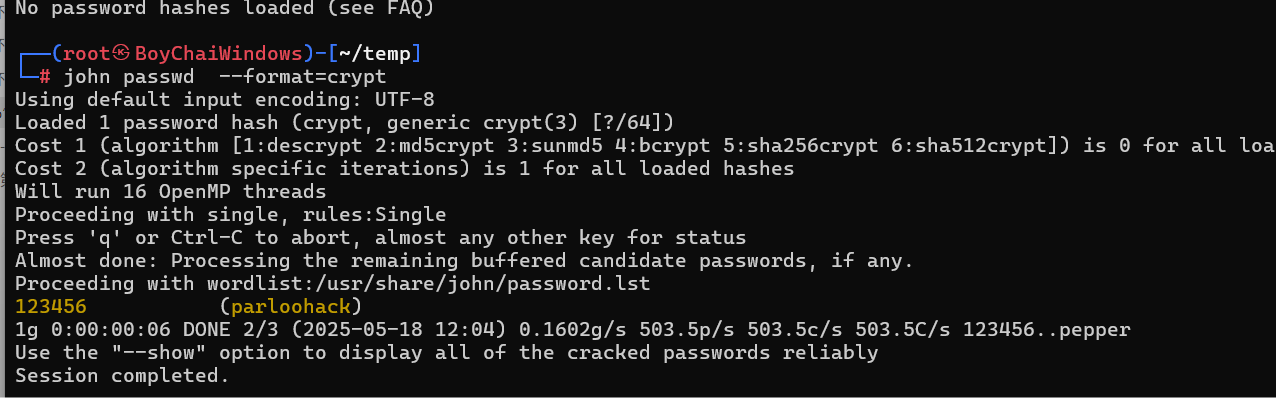Click the word pepper in the stats line
The height and width of the screenshot is (398, 1276).
coord(1094,329)
